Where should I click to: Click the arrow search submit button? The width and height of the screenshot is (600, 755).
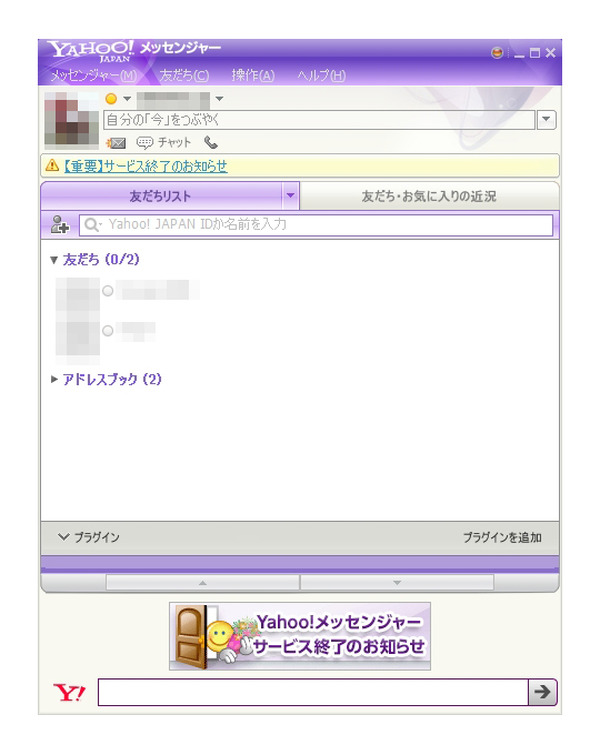(543, 692)
